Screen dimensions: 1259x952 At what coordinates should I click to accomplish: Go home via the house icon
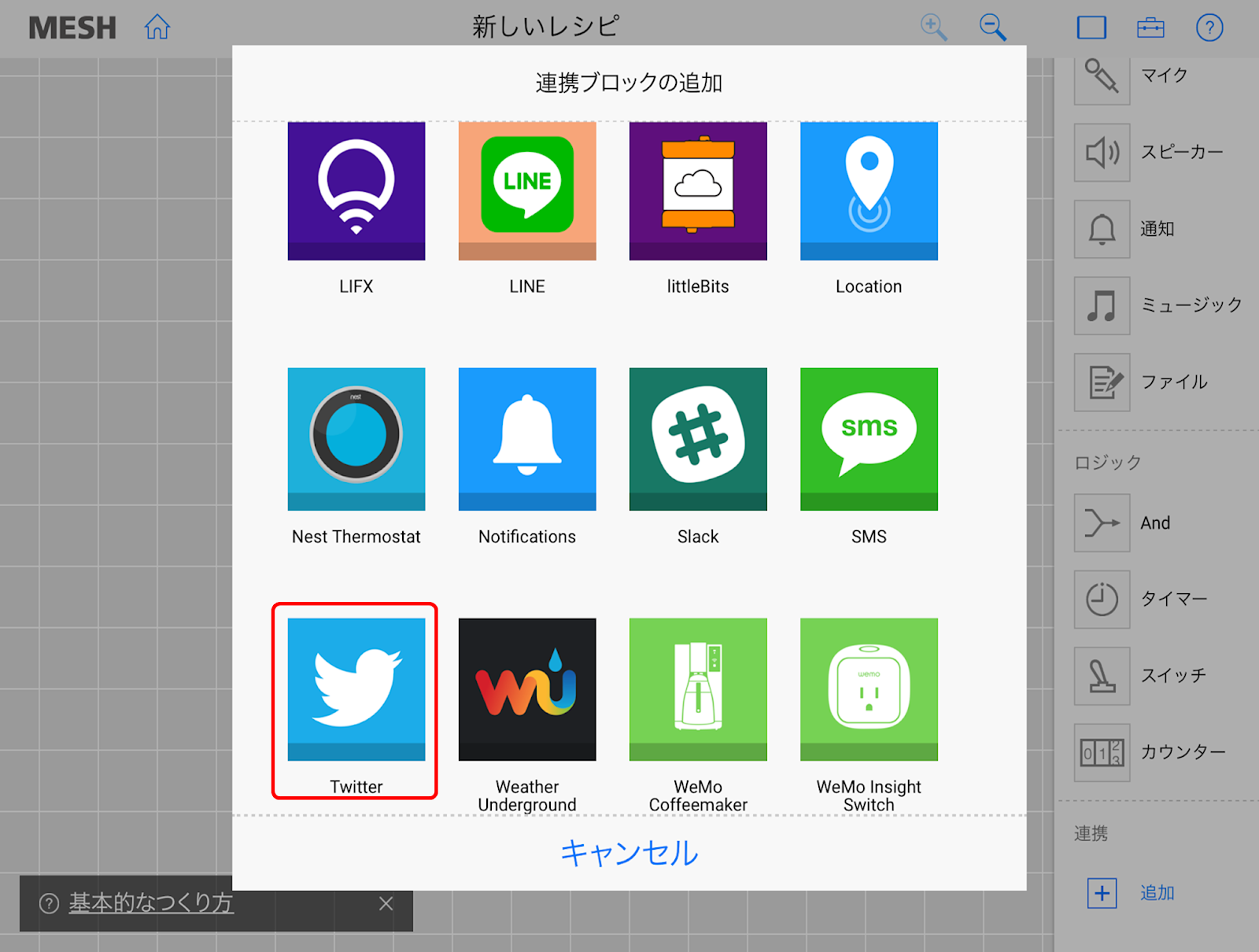tap(157, 28)
